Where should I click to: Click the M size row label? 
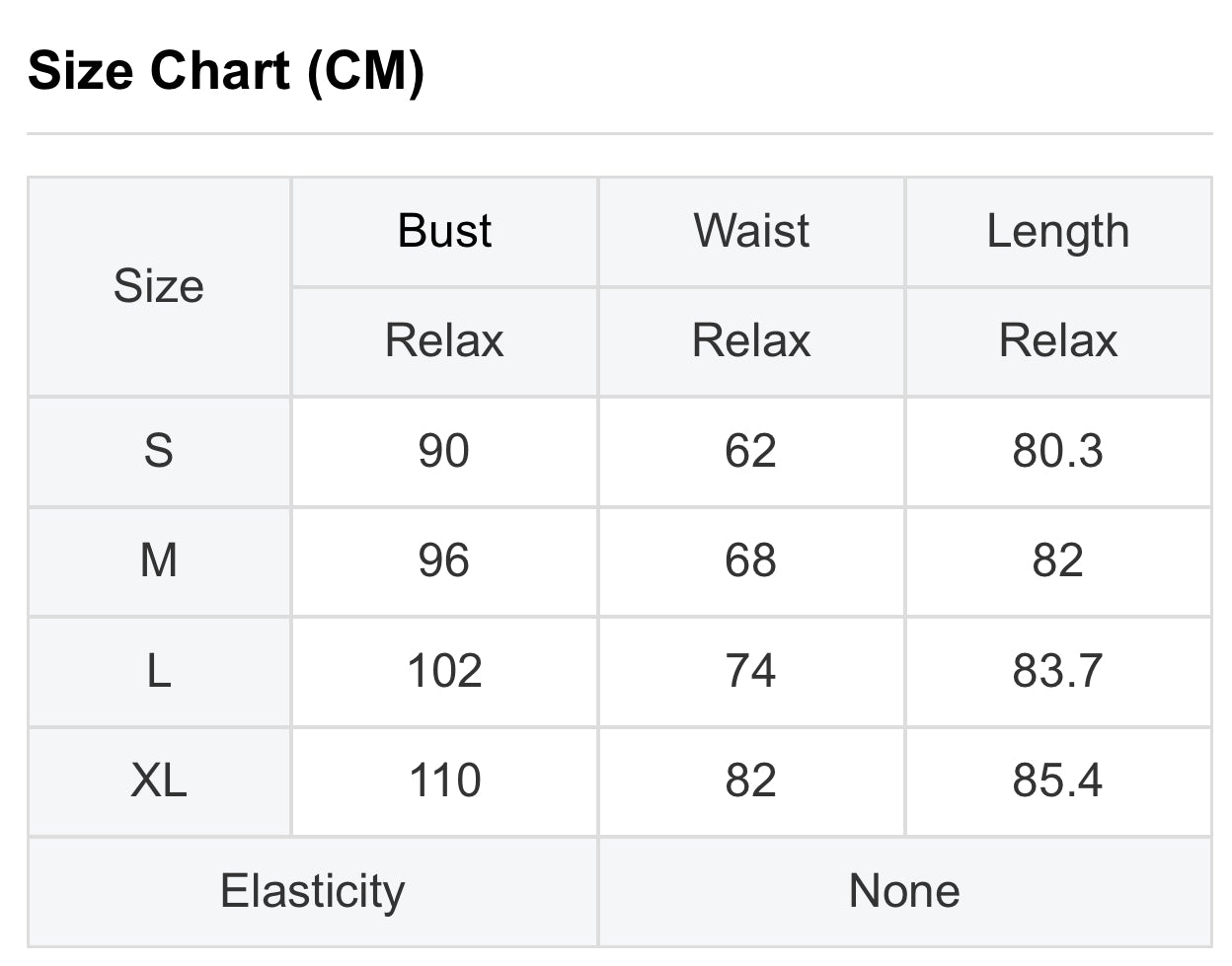tap(159, 560)
